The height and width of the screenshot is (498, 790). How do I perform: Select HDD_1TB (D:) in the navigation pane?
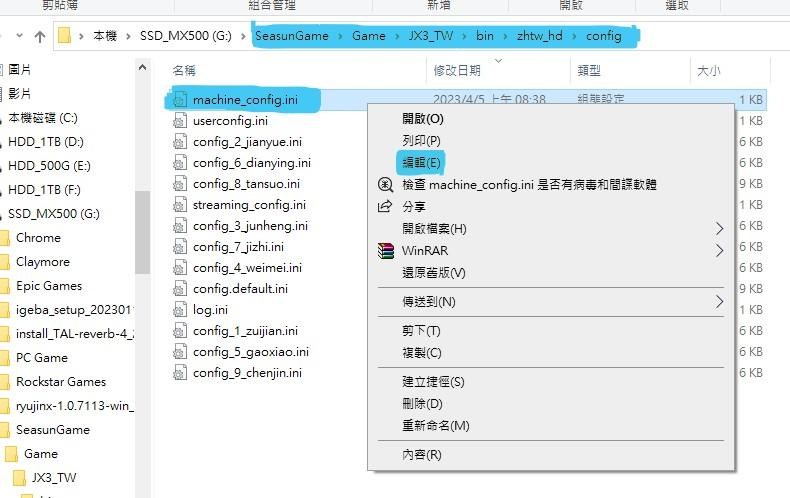tap(46, 142)
